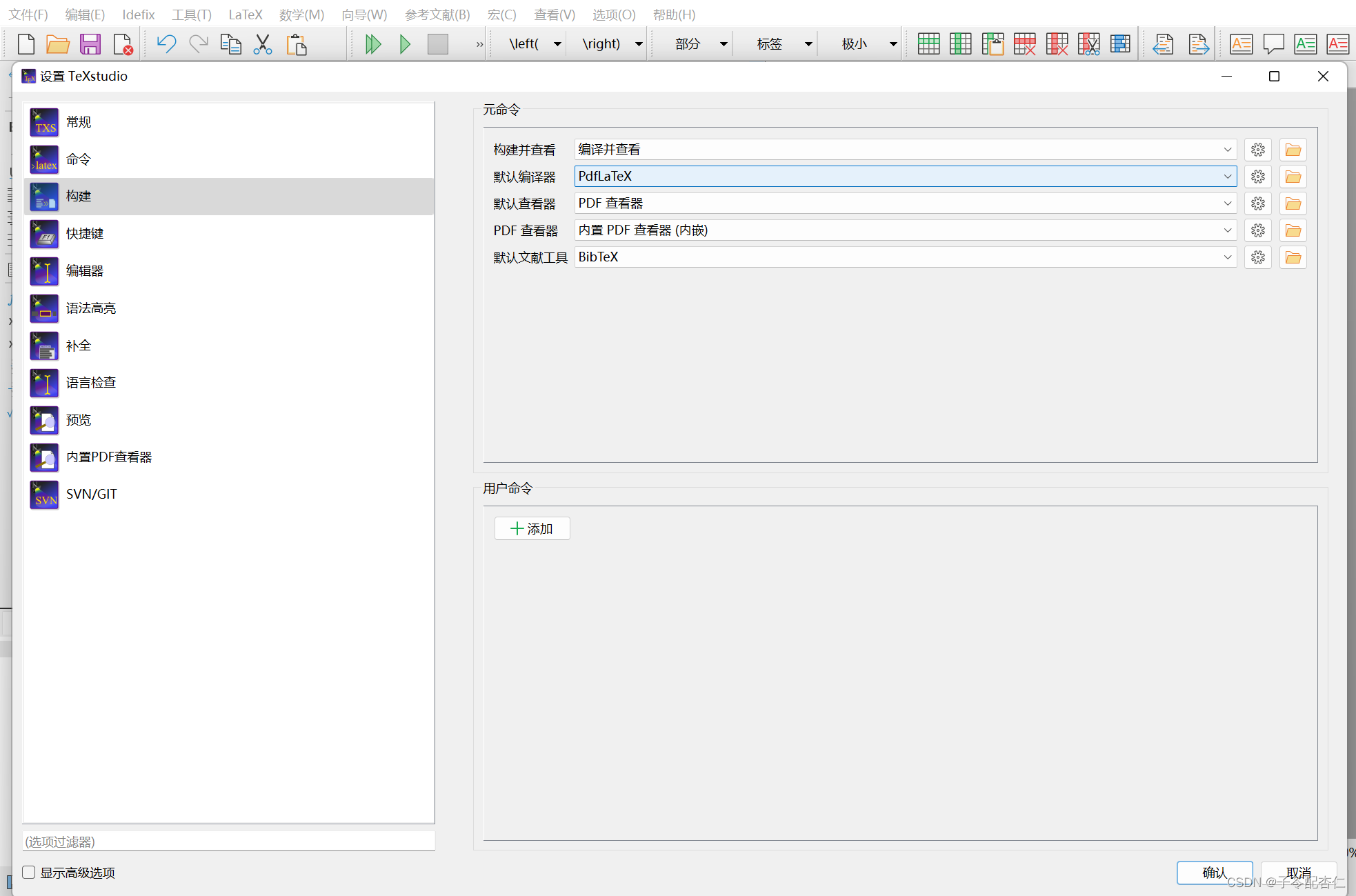1356x896 pixels.
Task: Click the Paste clipboard icon
Action: [x=297, y=44]
